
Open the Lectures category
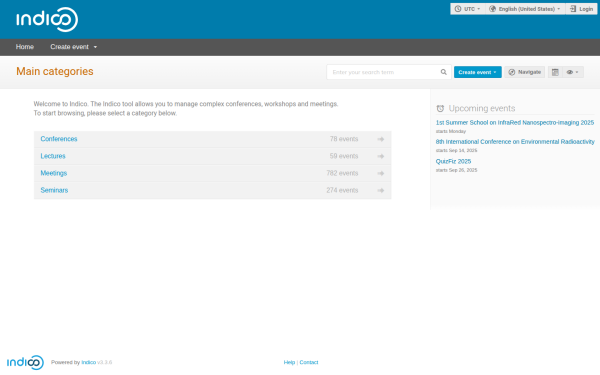pos(53,156)
